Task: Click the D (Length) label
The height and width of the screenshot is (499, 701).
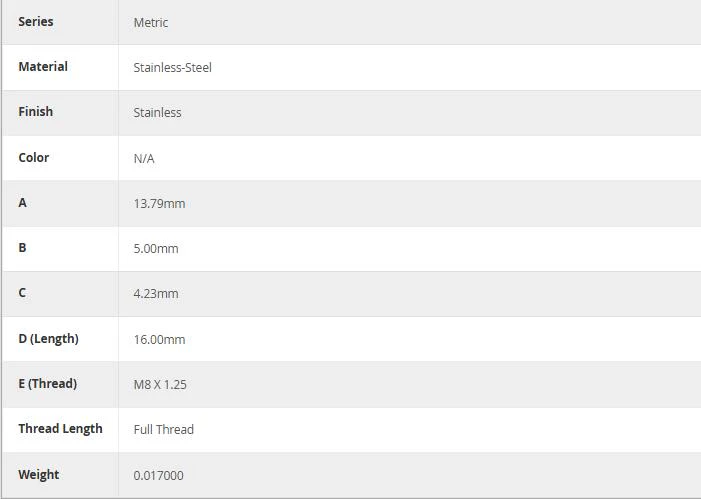Action: (x=48, y=338)
